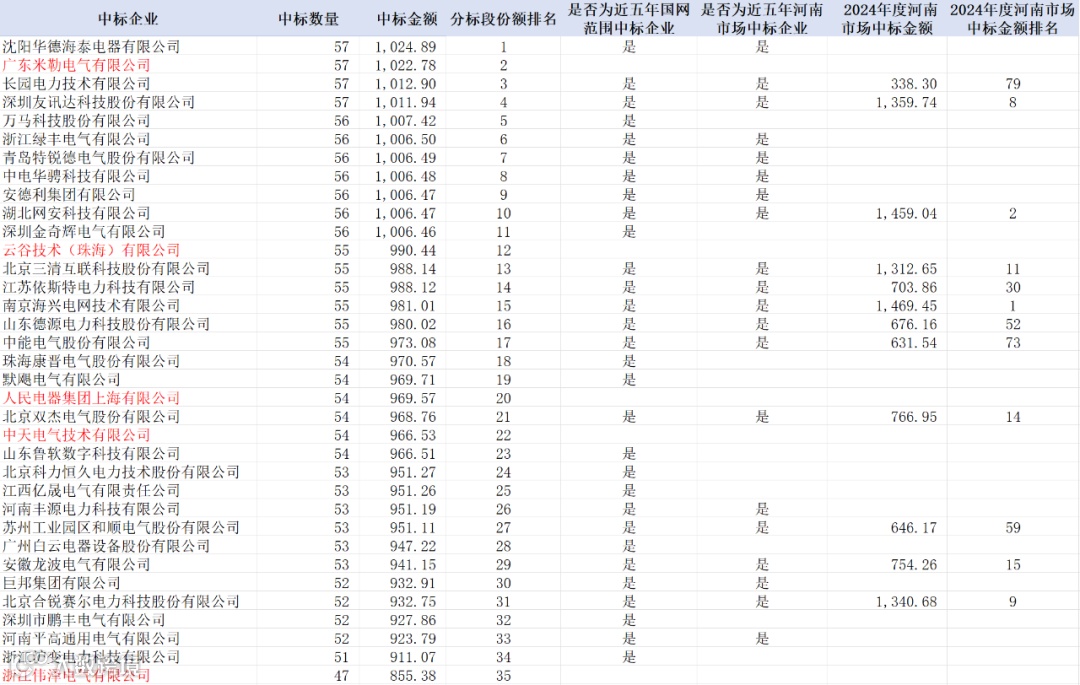Select cell 北京三清互联科技股份有限公司
Image resolution: width=1080 pixels, height=685 pixels.
point(106,268)
